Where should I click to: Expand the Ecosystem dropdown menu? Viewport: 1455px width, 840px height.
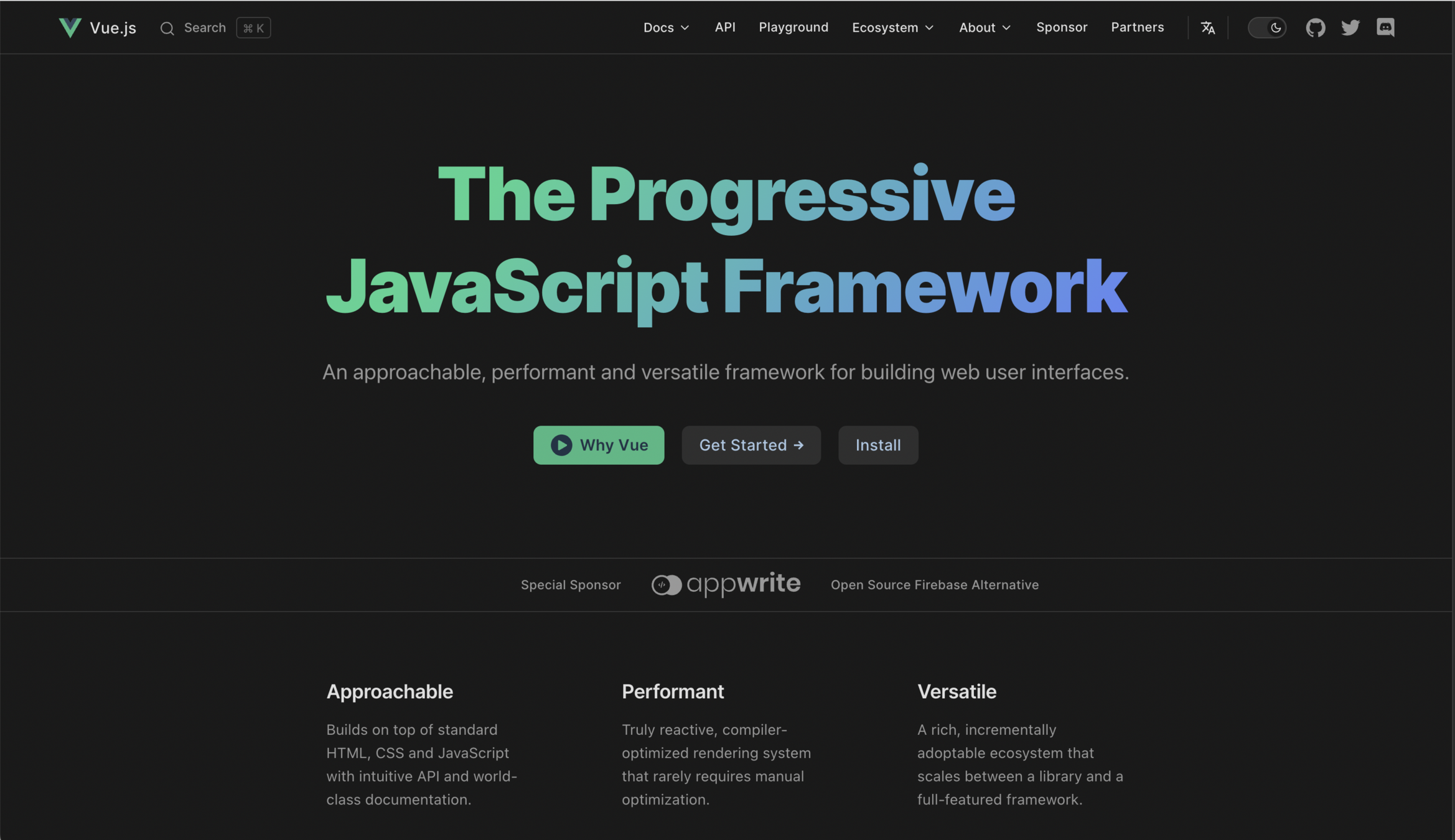(892, 27)
